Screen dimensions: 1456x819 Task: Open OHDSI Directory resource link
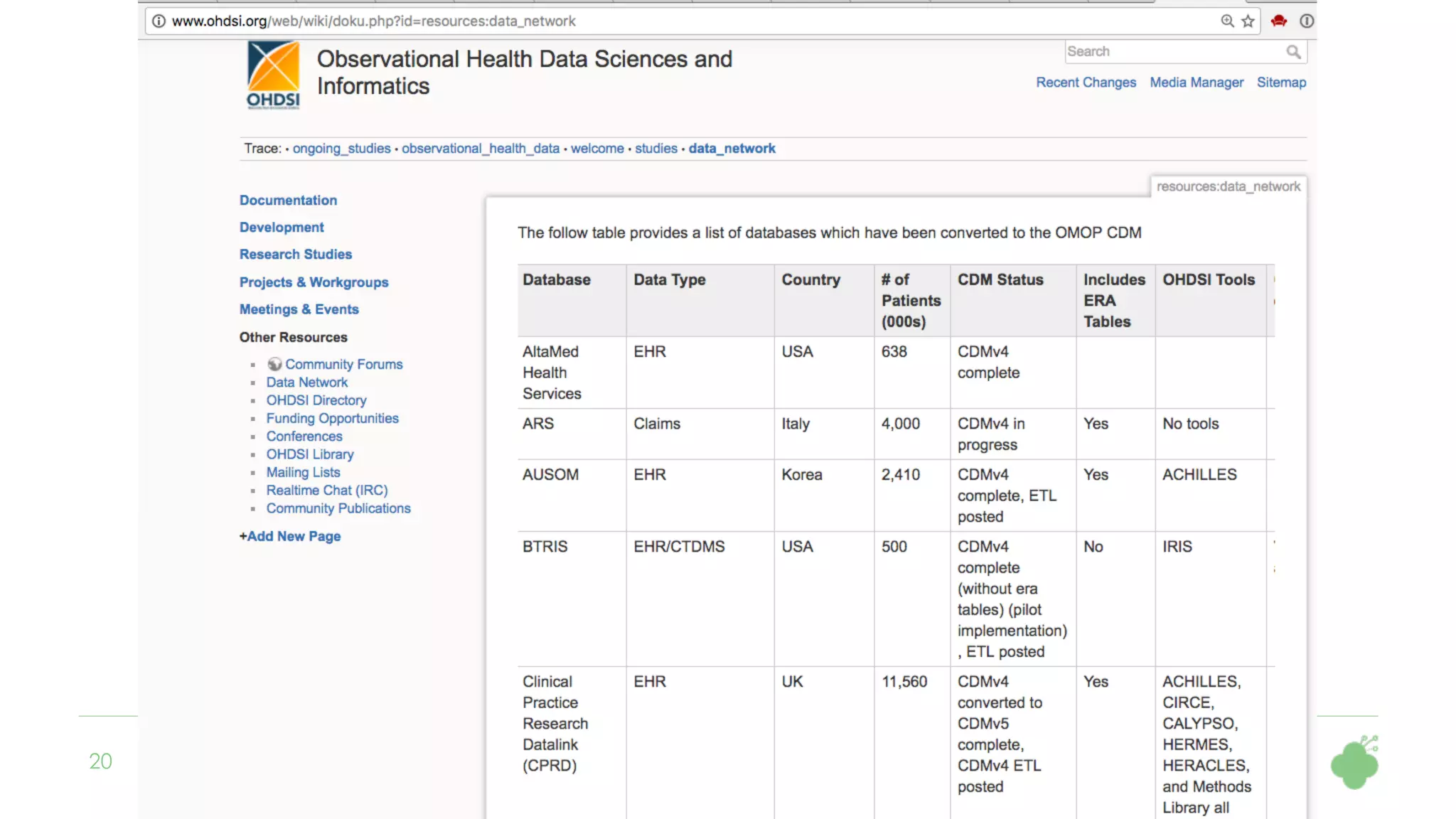point(316,400)
